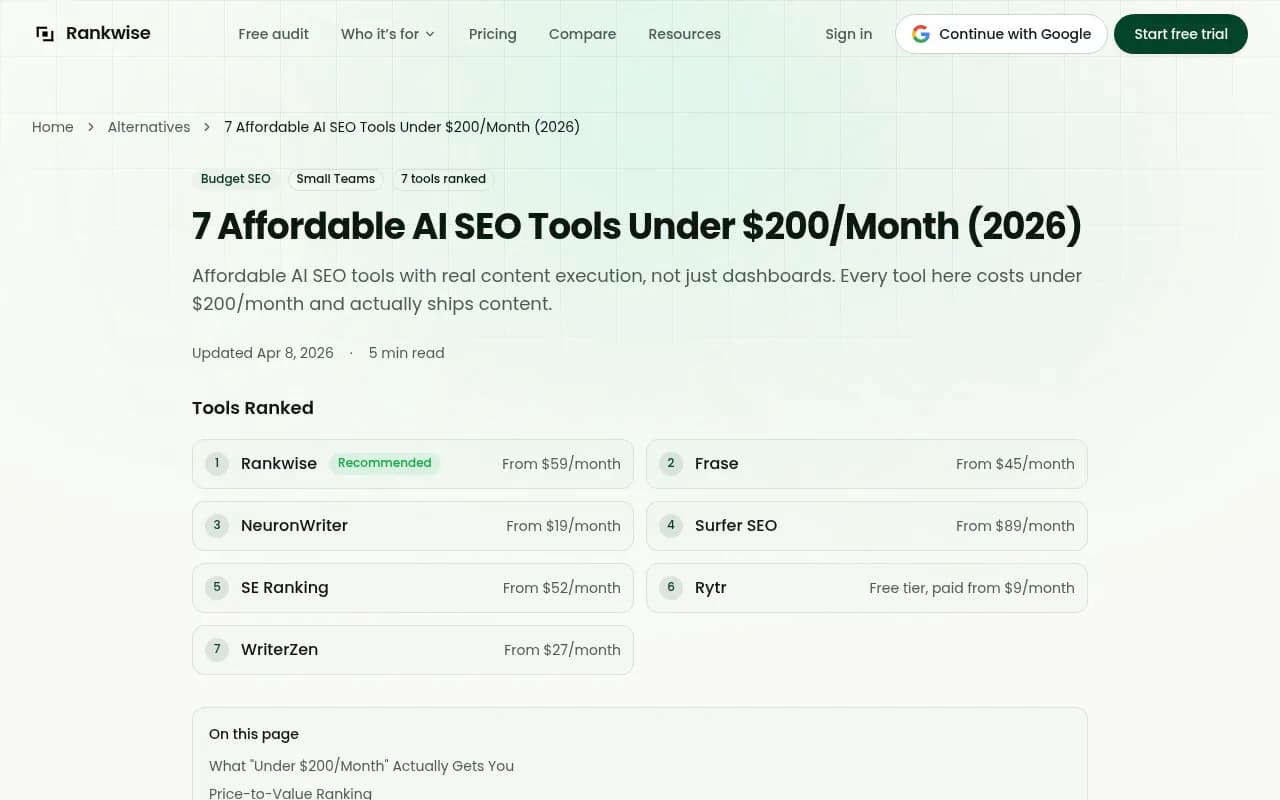The width and height of the screenshot is (1280, 800).
Task: Open the Alternatives breadcrumb link
Action: coord(149,127)
